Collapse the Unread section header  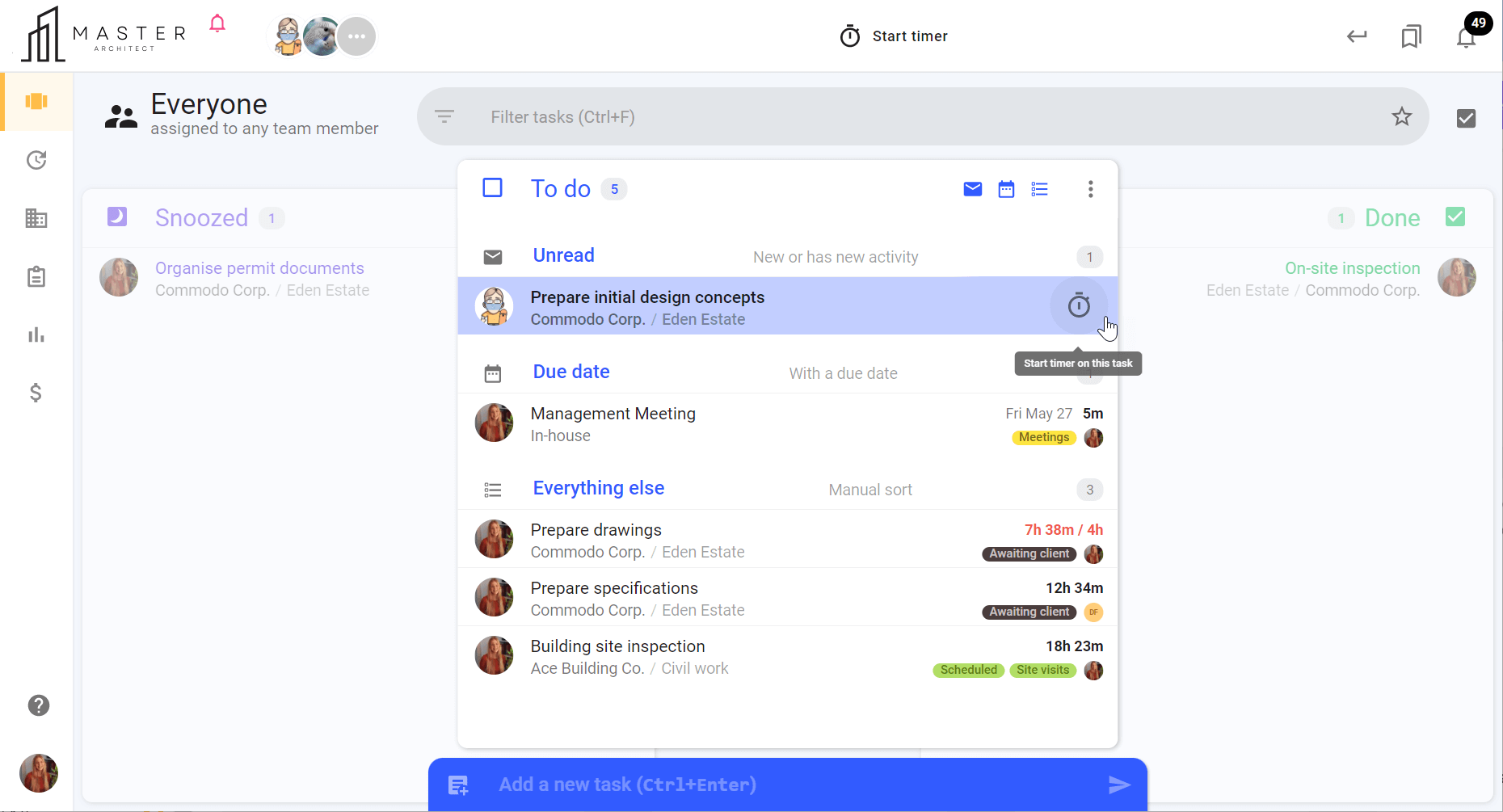[788, 256]
